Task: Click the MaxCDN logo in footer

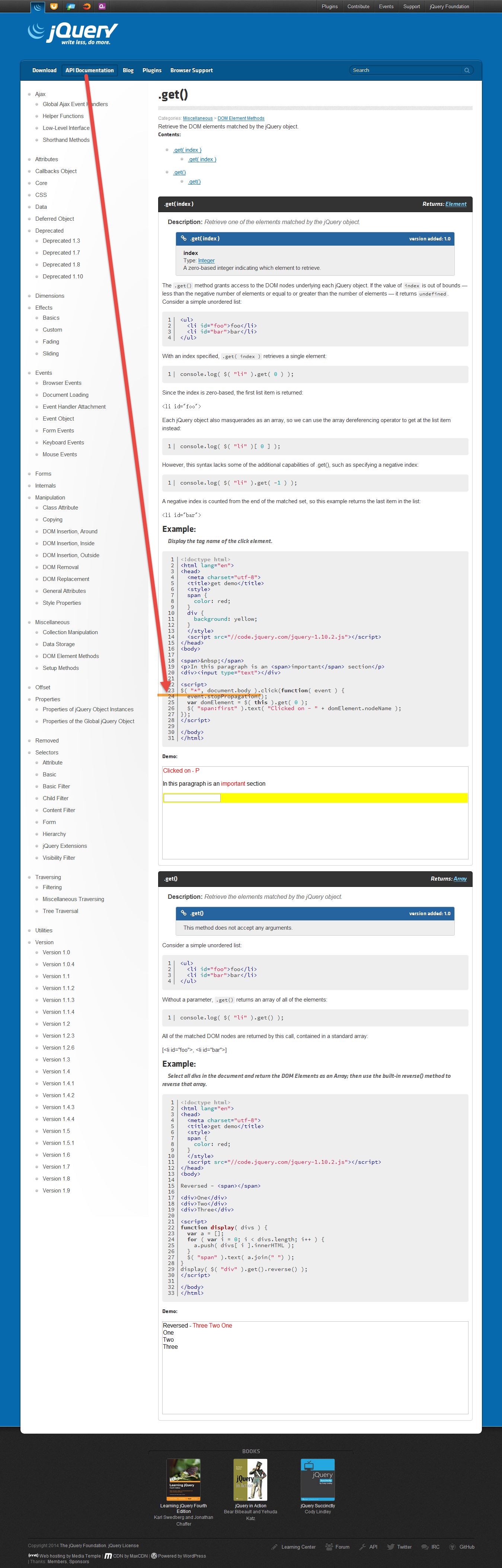Action: (x=108, y=1556)
